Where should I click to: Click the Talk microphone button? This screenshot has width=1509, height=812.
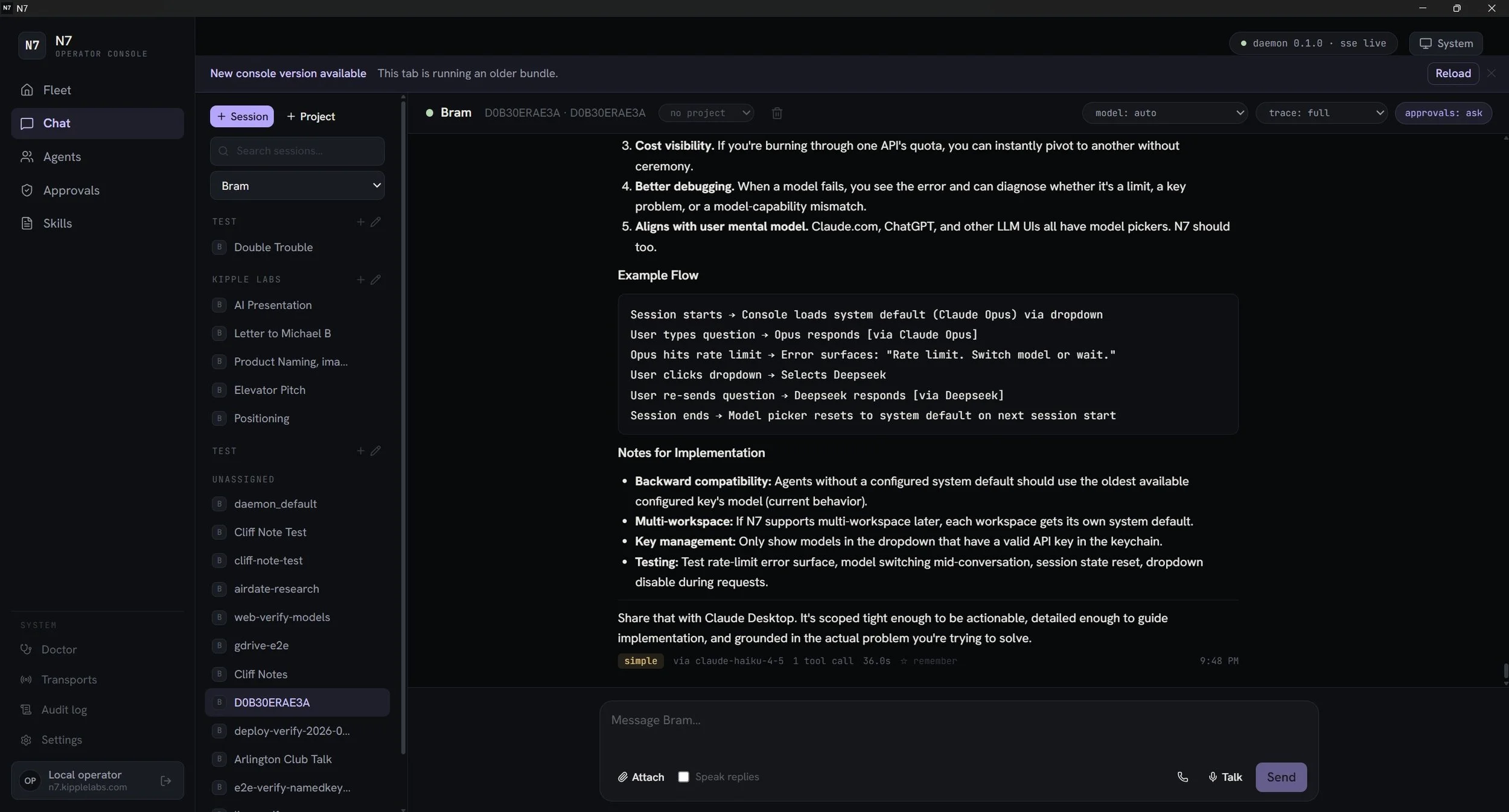coord(1225,777)
